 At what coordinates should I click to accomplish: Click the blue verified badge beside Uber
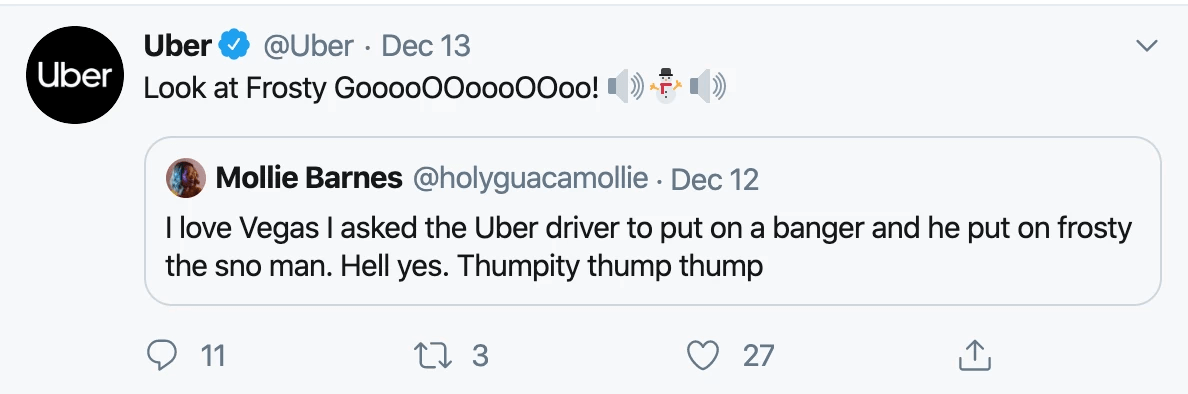[x=235, y=45]
